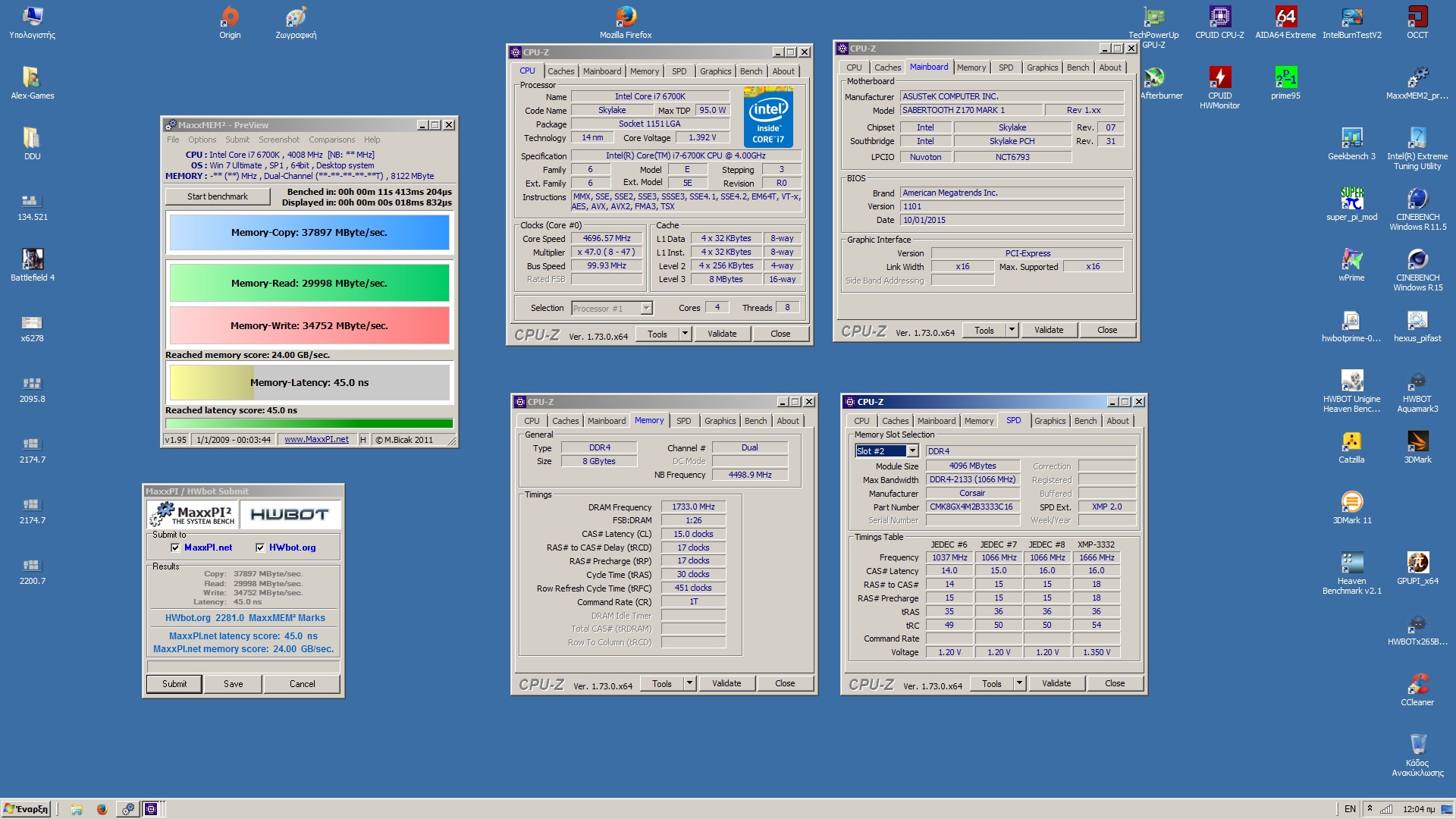Open Battlefield 4 desktop shortcut

pos(33,265)
